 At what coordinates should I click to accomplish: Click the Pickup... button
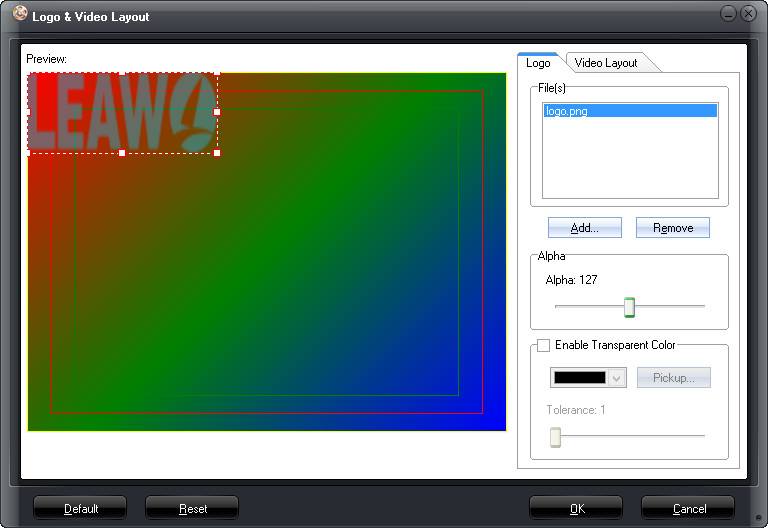pos(673,378)
